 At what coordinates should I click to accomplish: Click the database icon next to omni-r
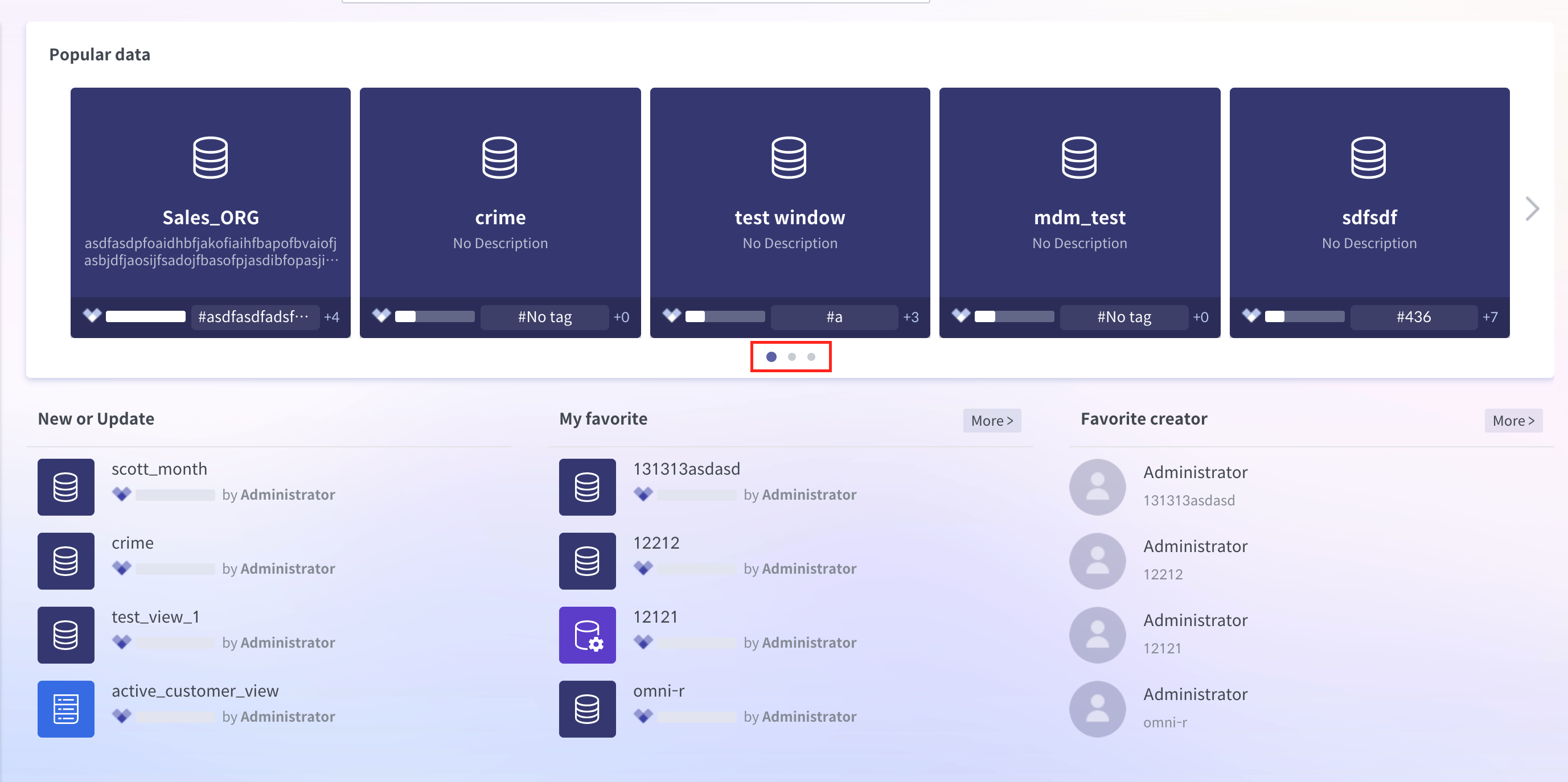click(x=587, y=709)
